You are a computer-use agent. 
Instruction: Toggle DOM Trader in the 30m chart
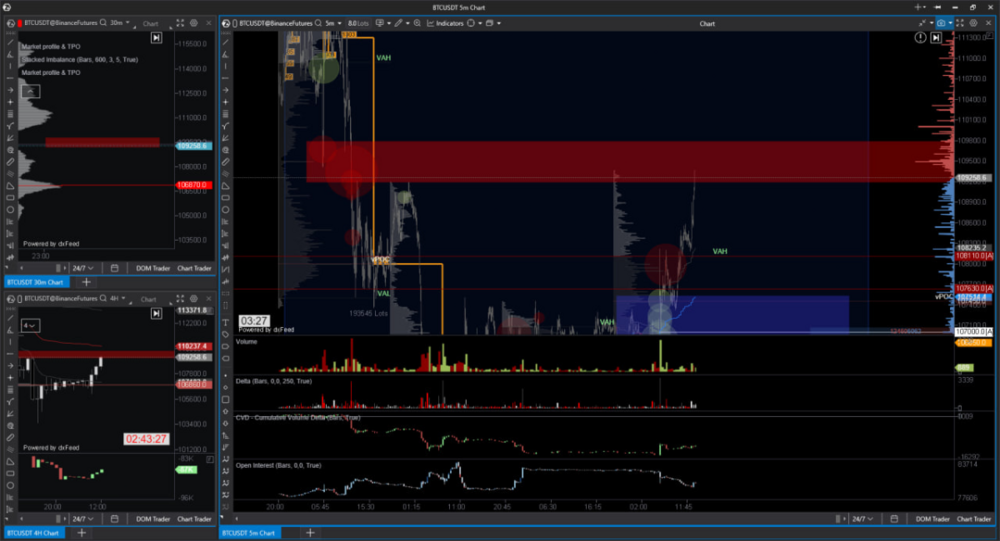click(x=151, y=268)
